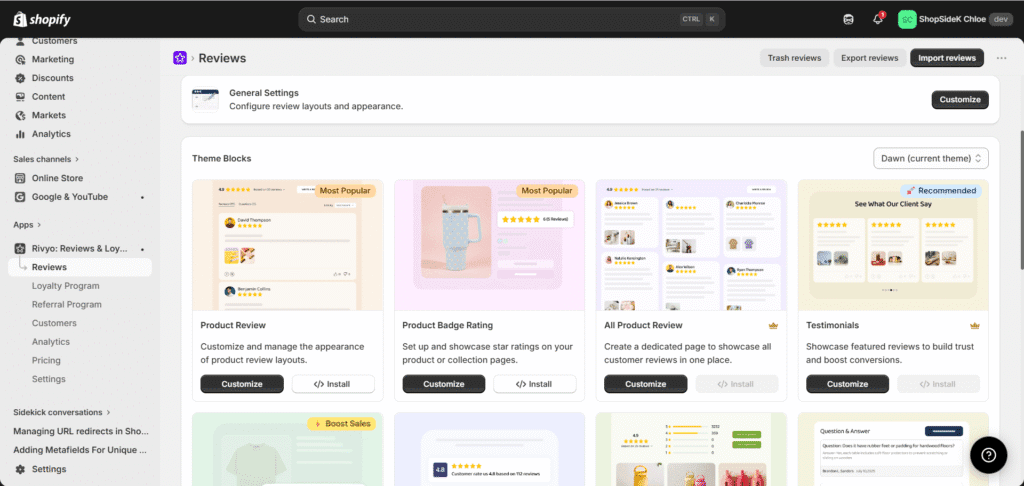Image resolution: width=1024 pixels, height=486 pixels.
Task: Open the notifications bell
Action: click(x=878, y=19)
